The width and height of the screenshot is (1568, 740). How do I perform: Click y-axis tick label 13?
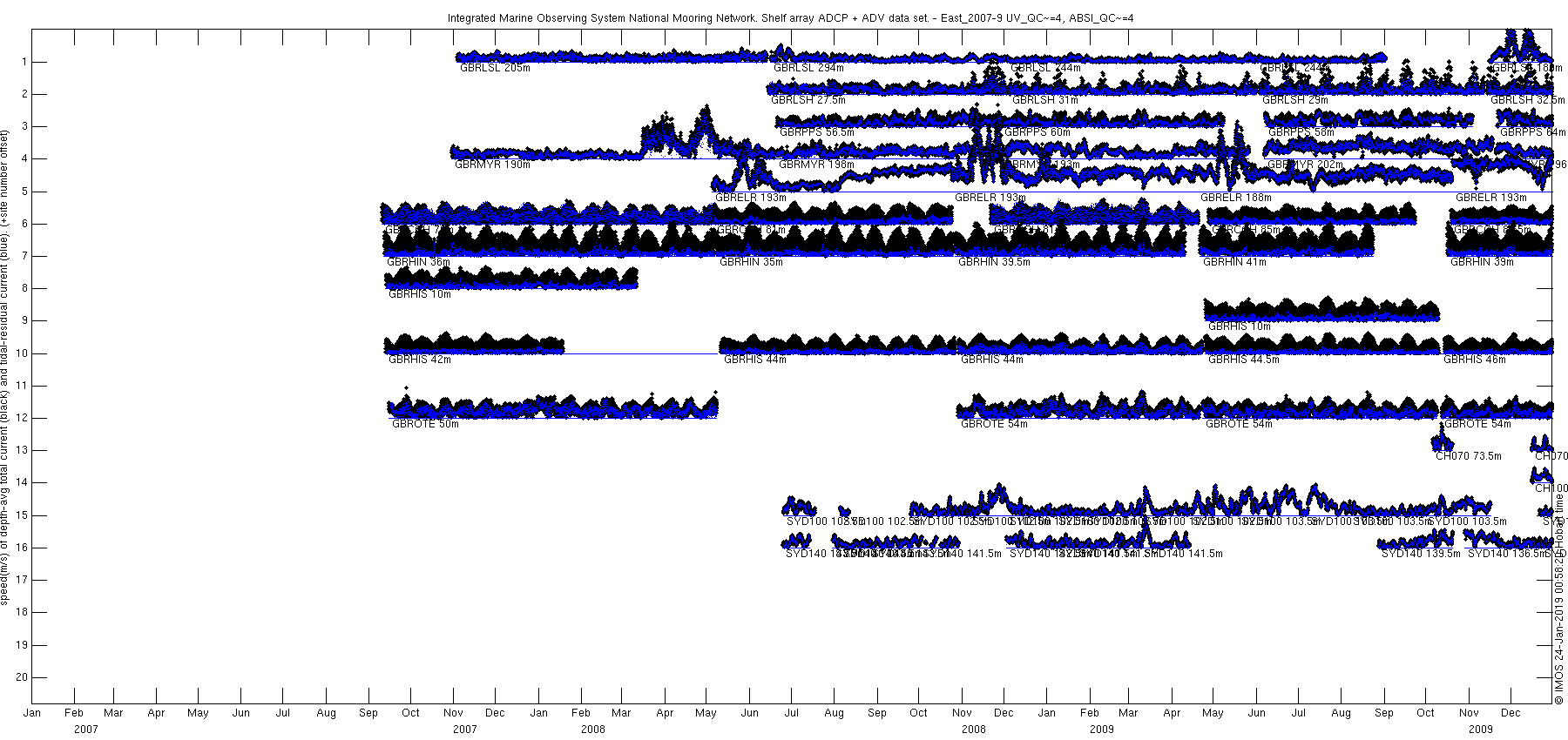[x=20, y=450]
